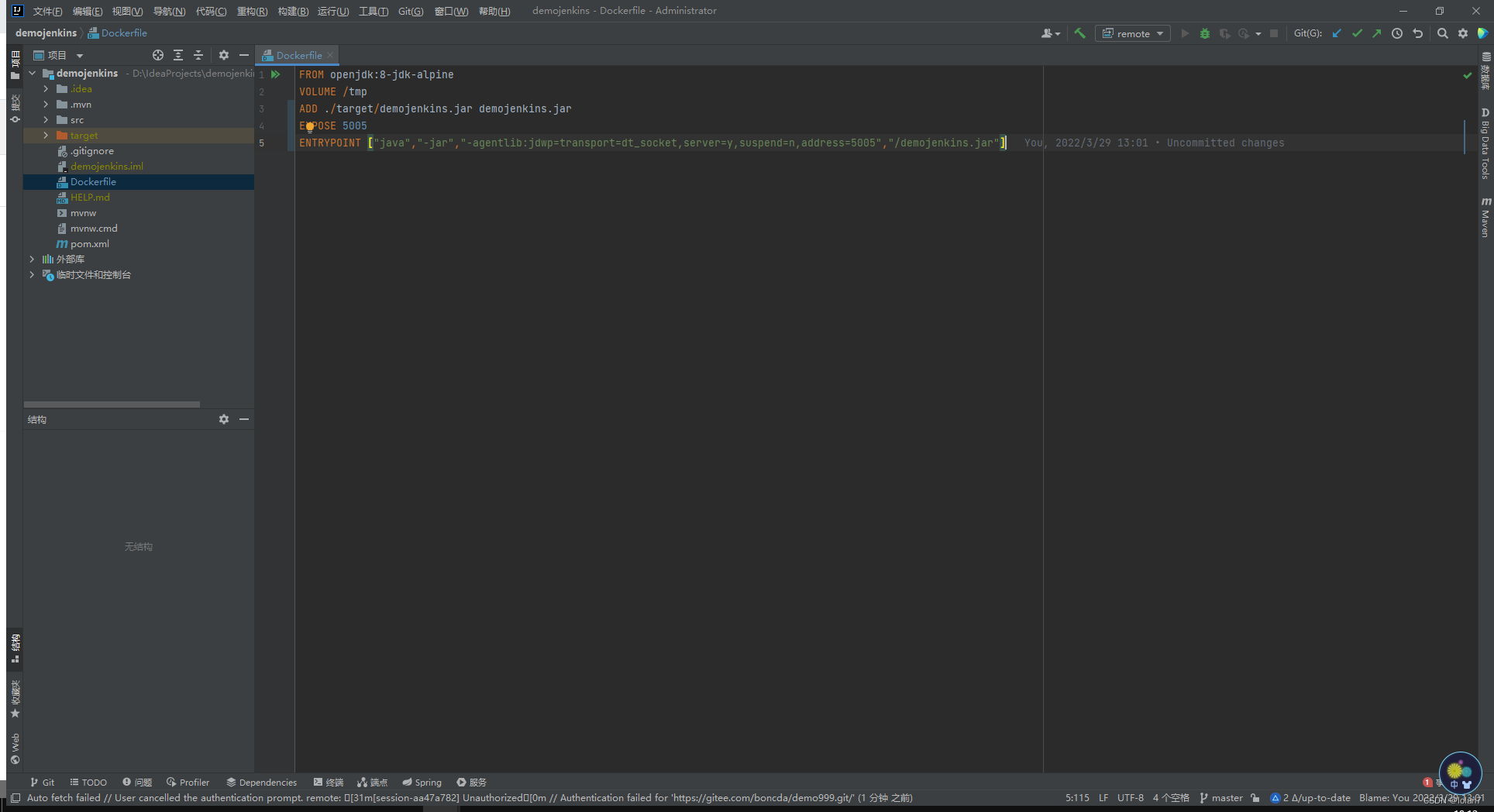Click the Git push arrow icon
This screenshot has width=1494, height=812.
[1376, 33]
